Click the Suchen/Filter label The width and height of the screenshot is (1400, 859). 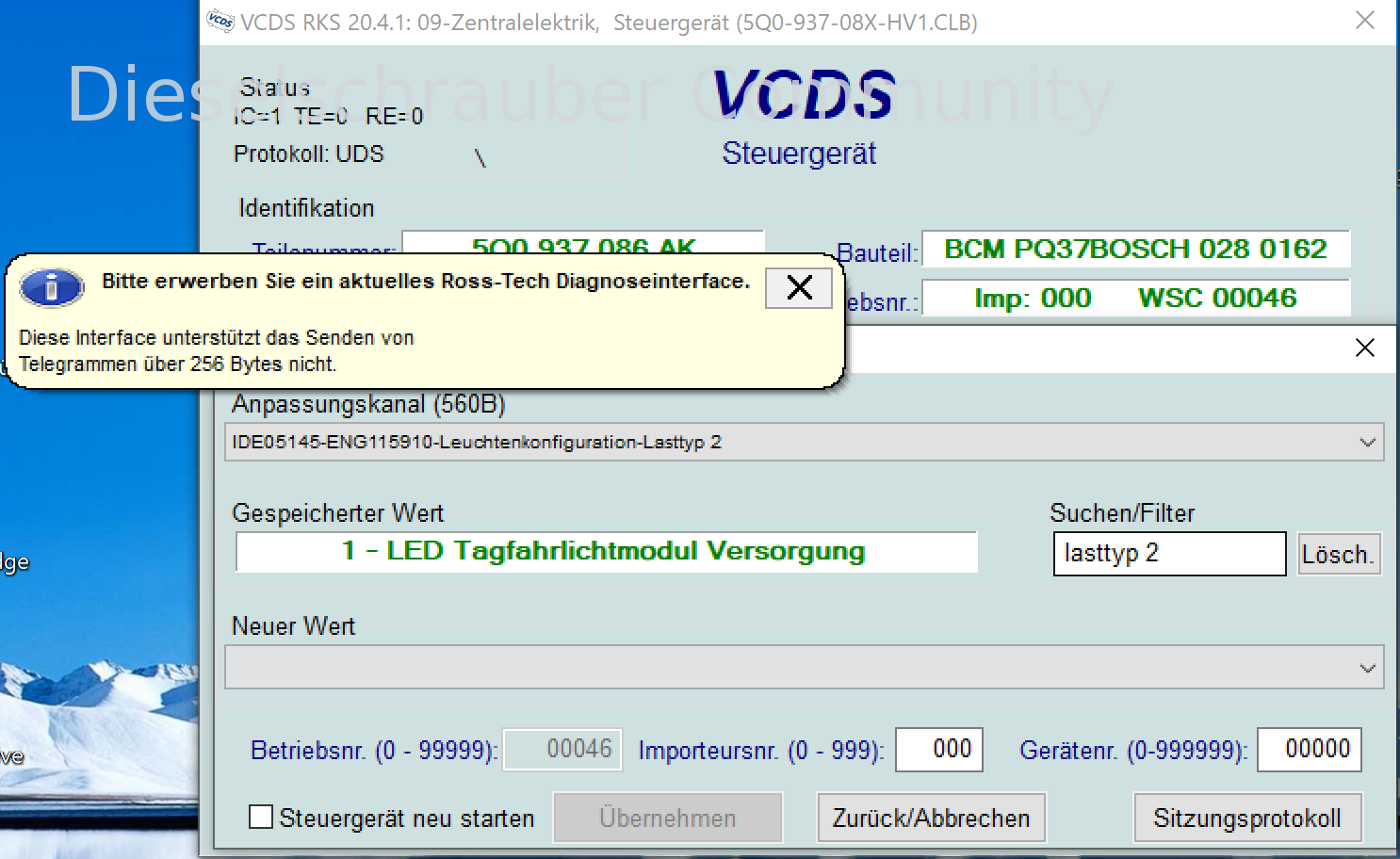coord(1122,513)
